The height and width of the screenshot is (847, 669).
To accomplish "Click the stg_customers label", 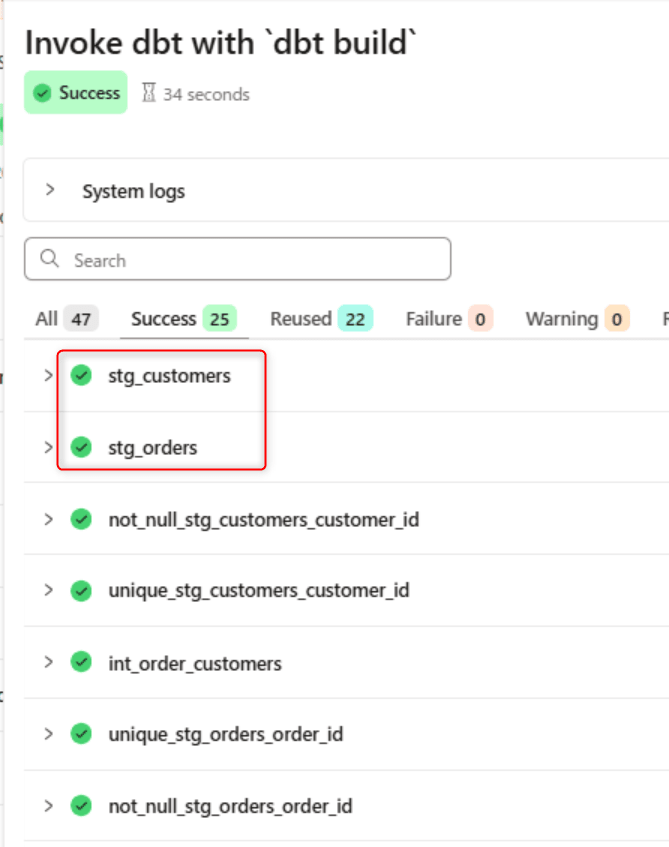I will click(x=169, y=376).
